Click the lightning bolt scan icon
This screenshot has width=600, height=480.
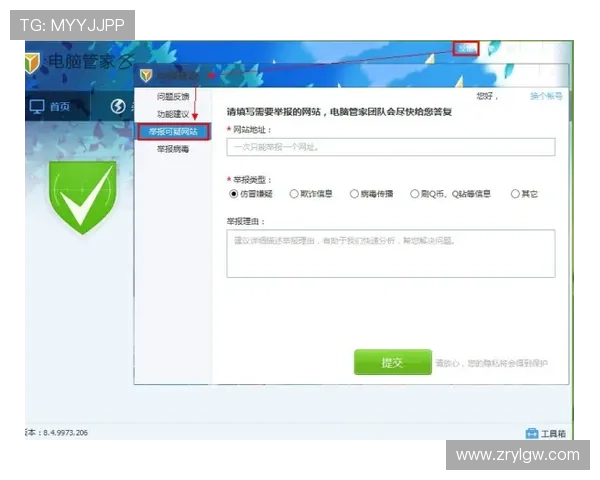118,106
